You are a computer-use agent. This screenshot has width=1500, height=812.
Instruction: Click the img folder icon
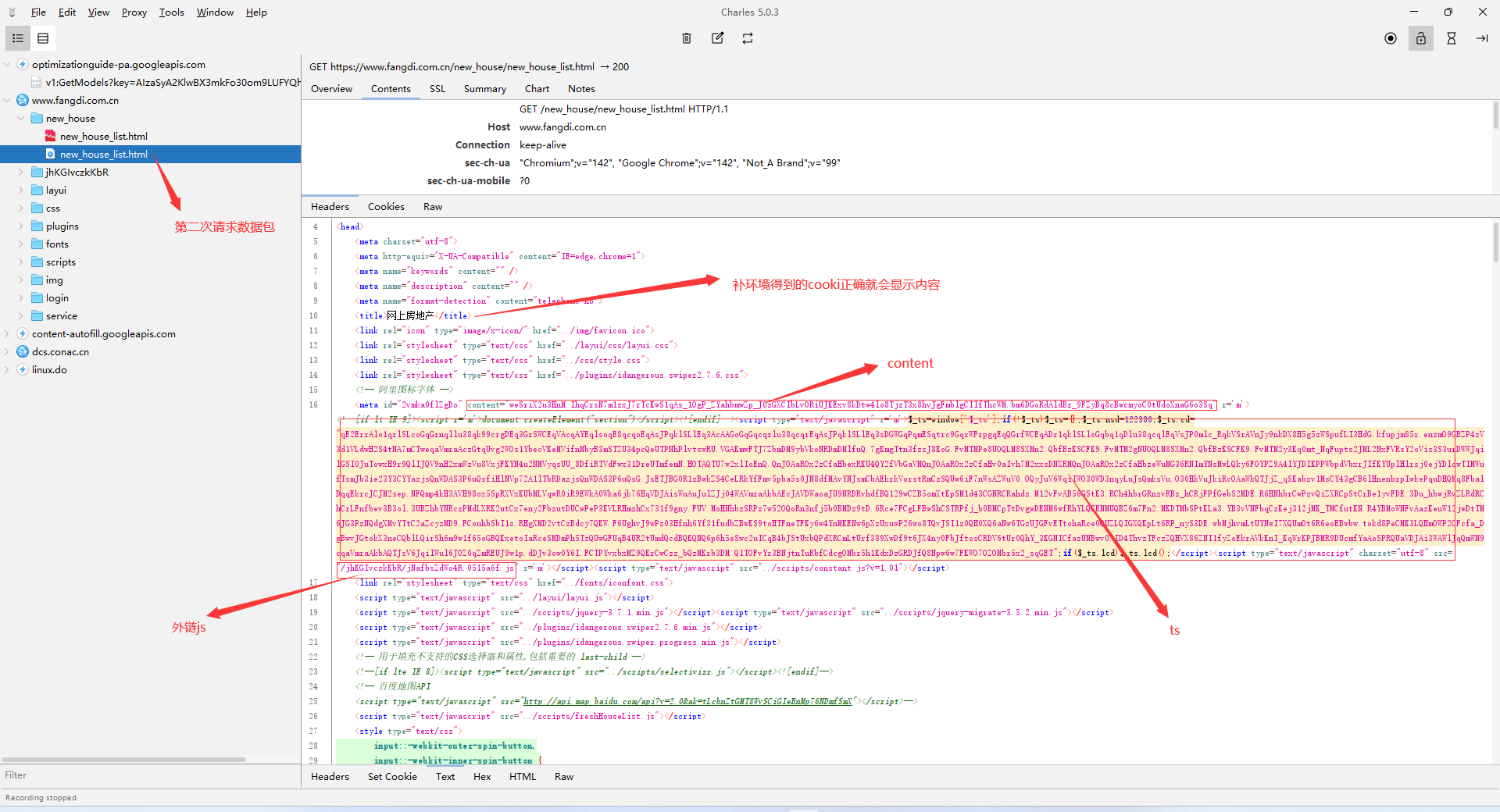pos(37,280)
